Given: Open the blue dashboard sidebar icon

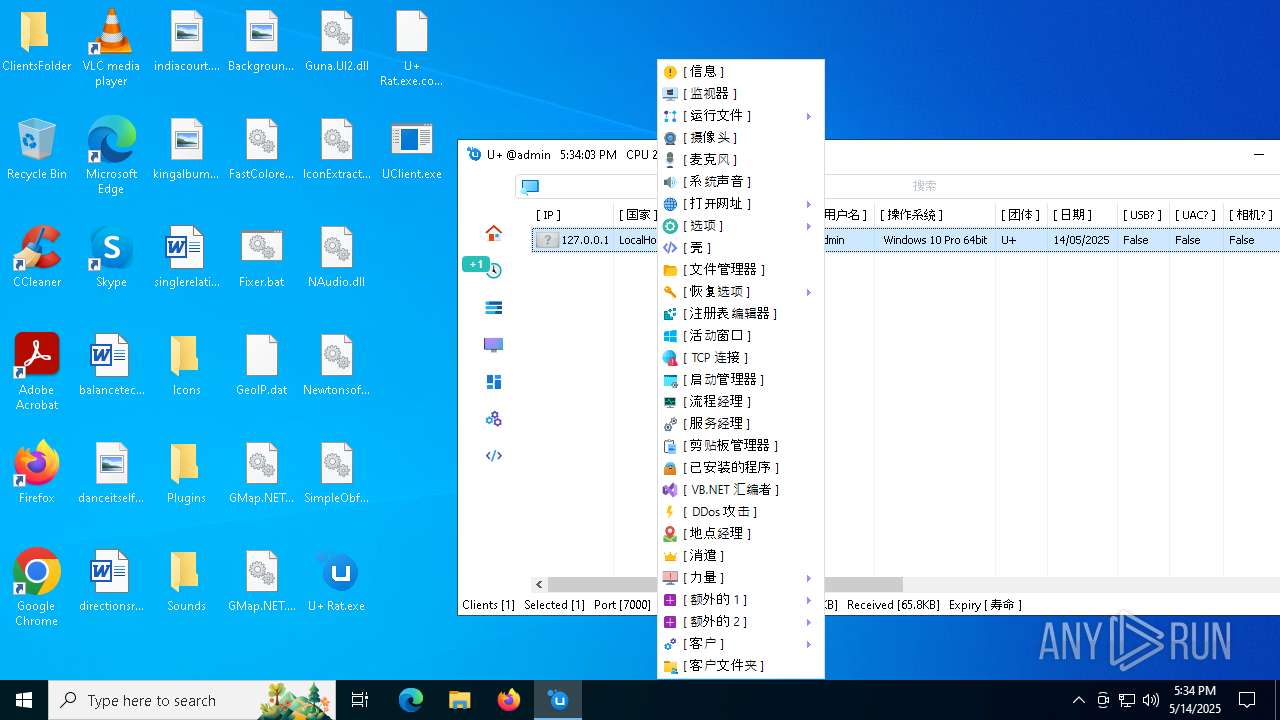Looking at the screenshot, I should [493, 382].
